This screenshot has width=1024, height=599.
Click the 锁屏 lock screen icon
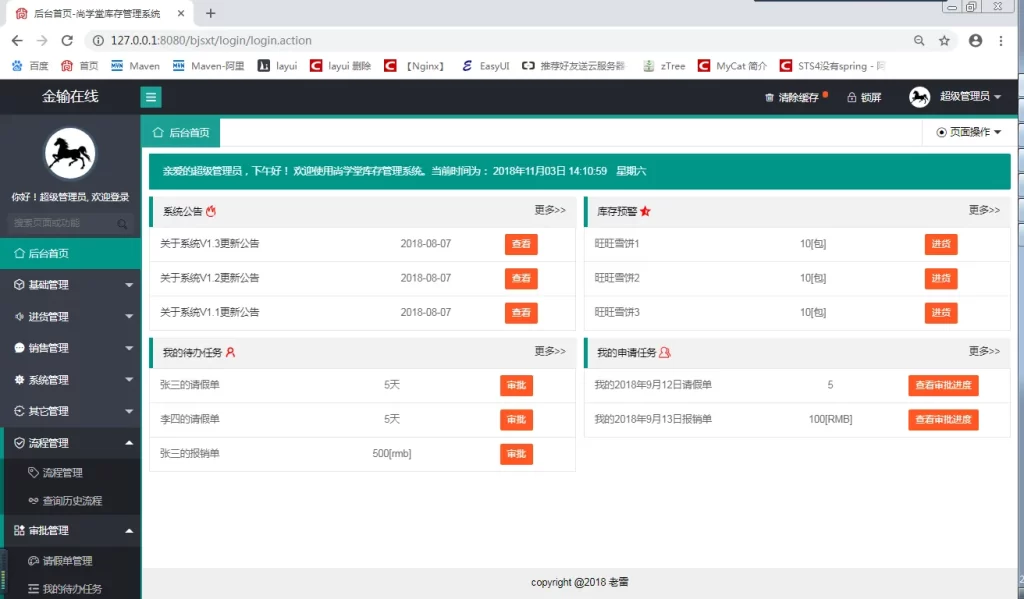click(852, 99)
